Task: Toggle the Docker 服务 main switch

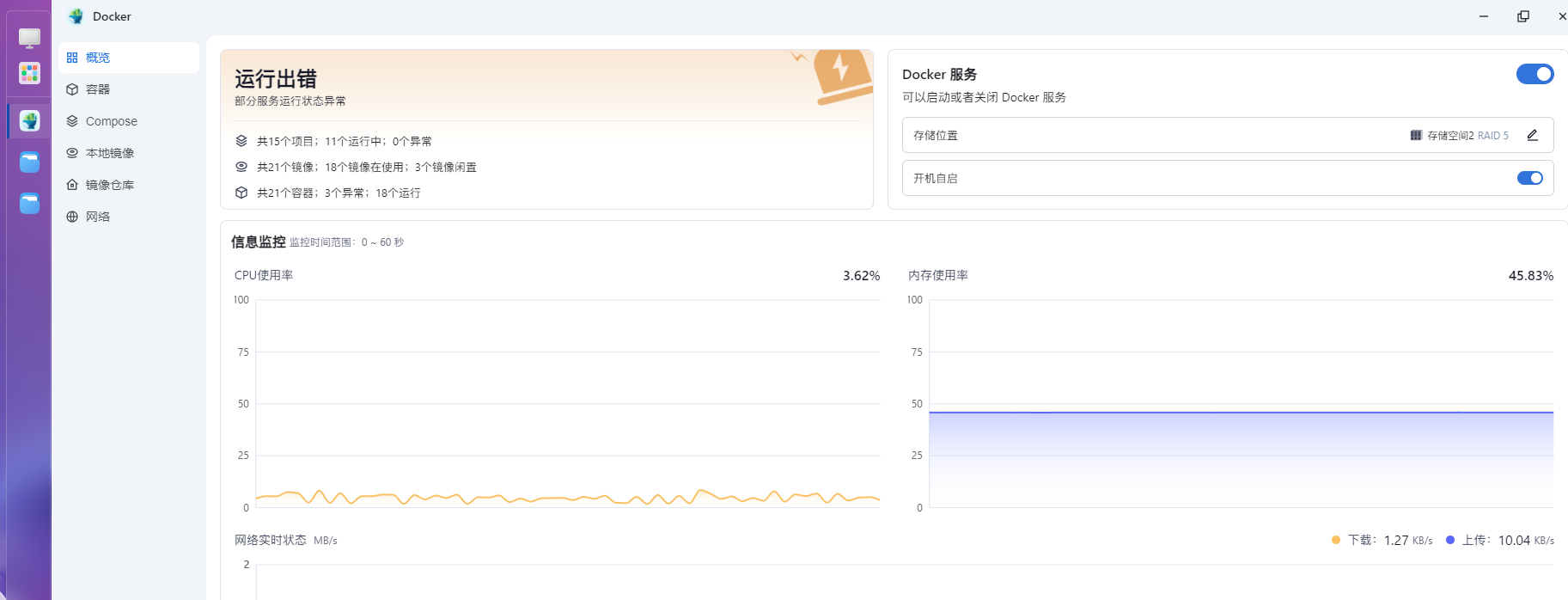Action: click(x=1534, y=74)
